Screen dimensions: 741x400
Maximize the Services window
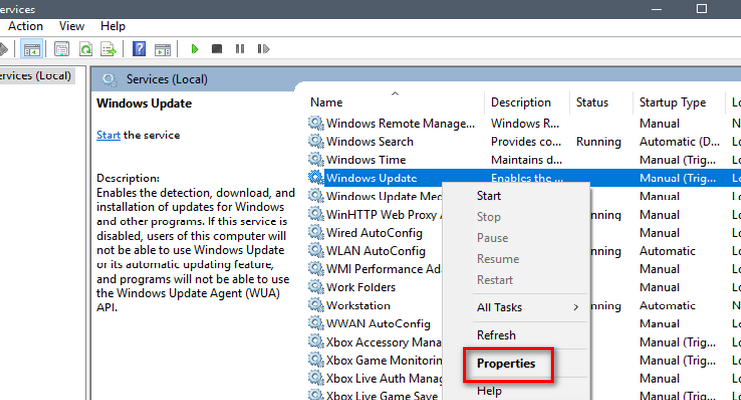(x=702, y=9)
